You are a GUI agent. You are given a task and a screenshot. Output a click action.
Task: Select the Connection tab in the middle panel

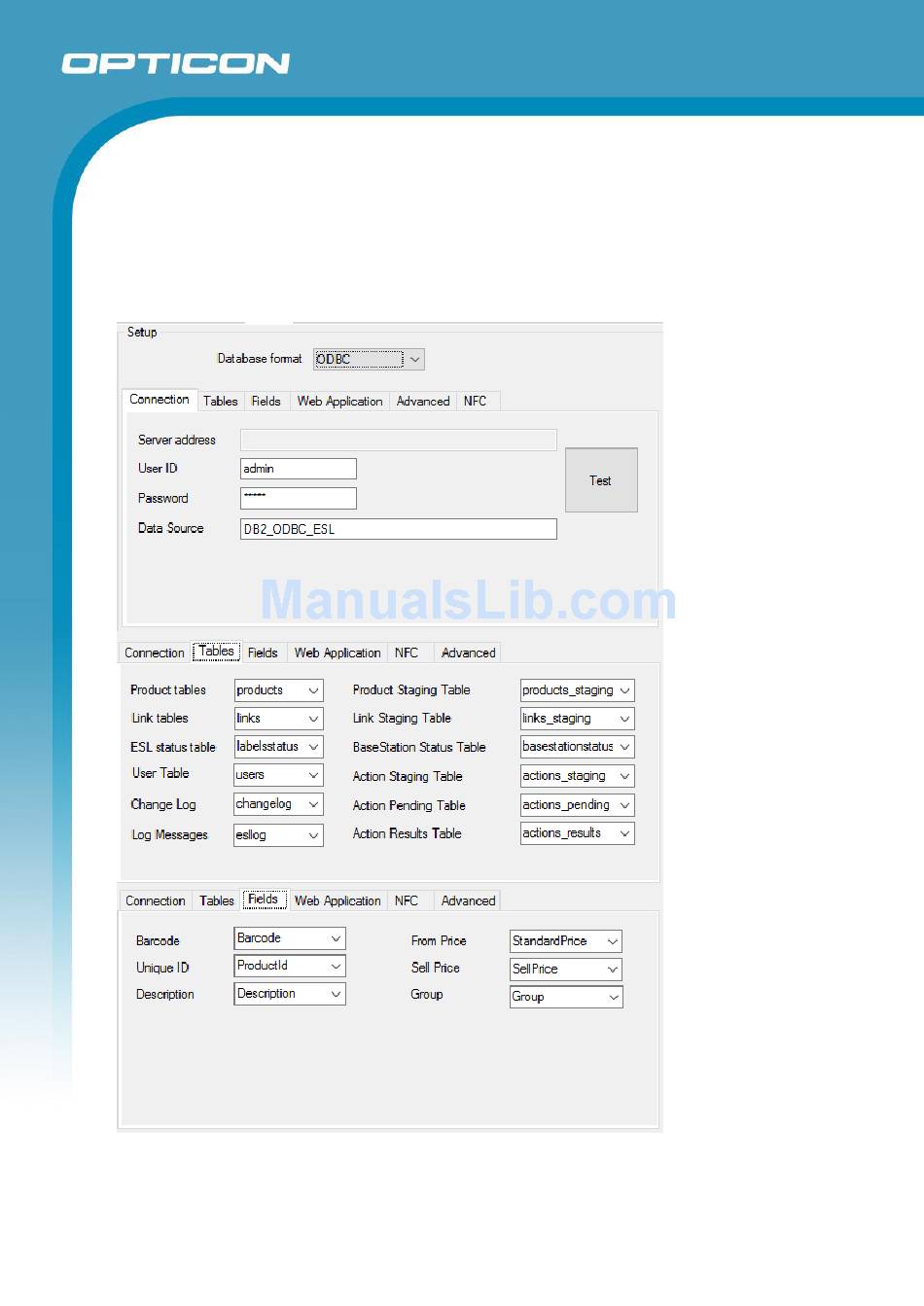pyautogui.click(x=155, y=653)
